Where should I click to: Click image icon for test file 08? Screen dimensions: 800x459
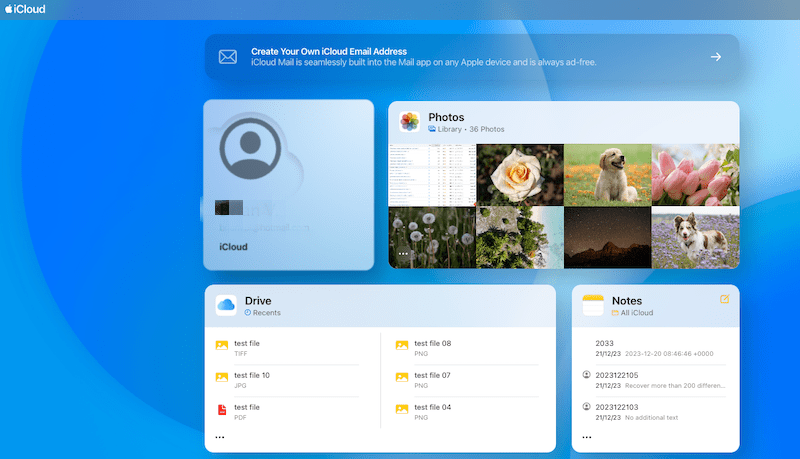pos(402,345)
